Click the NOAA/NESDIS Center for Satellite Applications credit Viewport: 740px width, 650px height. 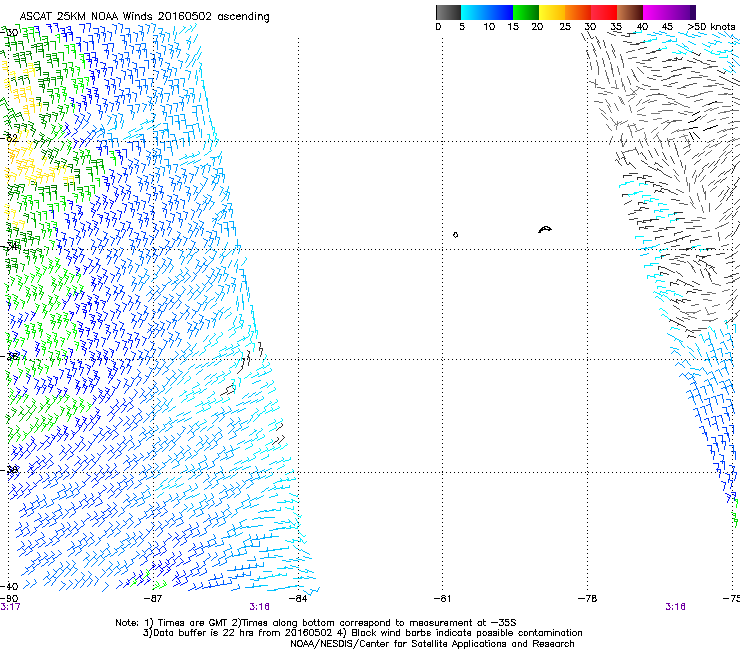(x=432, y=644)
